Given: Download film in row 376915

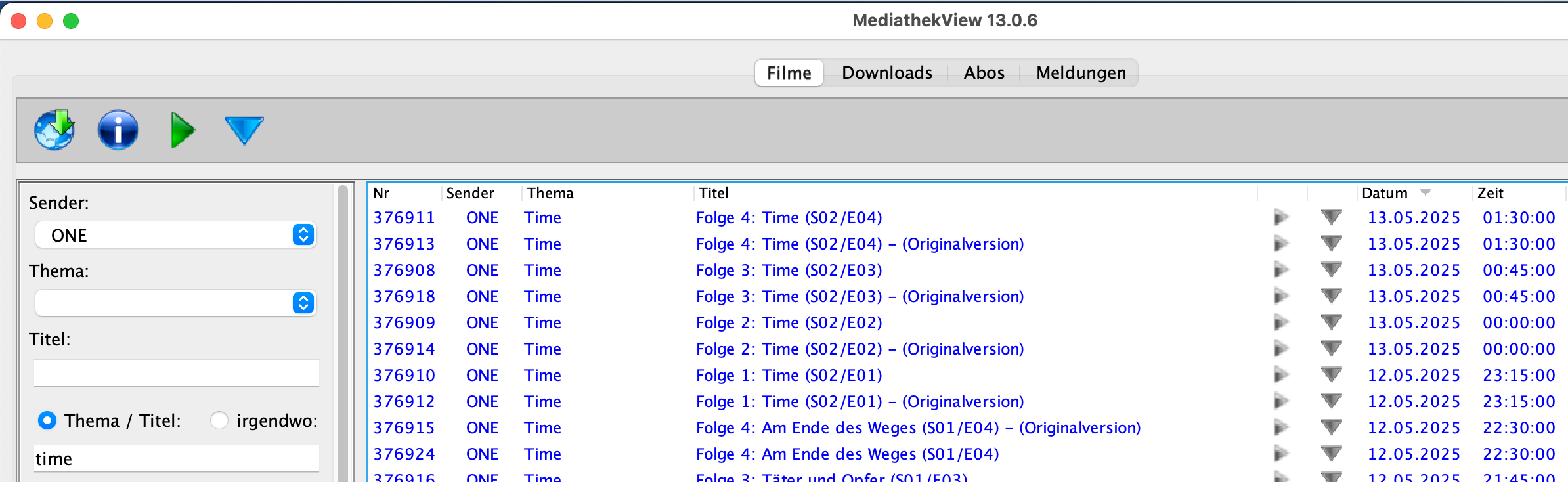Looking at the screenshot, I should tap(1331, 427).
